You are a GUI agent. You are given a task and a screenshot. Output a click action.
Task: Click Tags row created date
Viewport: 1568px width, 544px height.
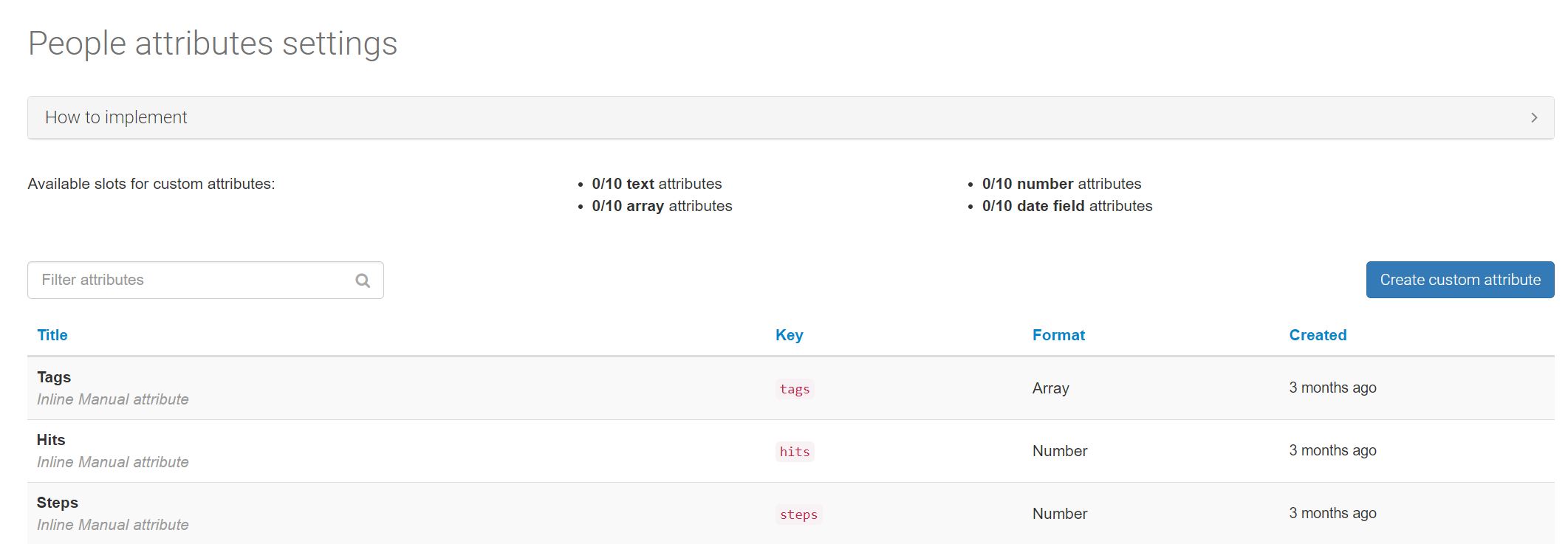pos(1332,388)
